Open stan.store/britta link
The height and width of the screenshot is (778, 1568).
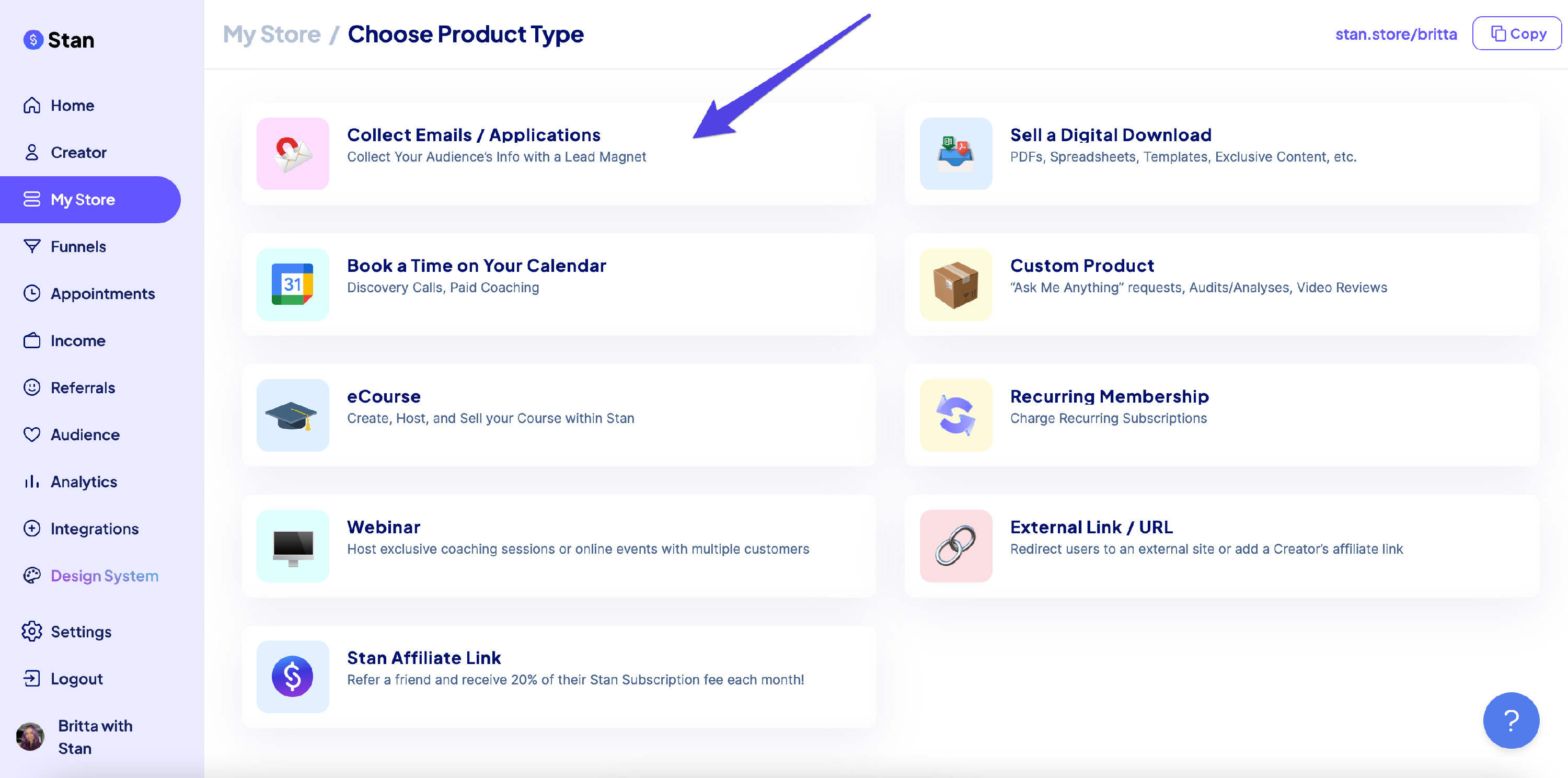coord(1397,33)
